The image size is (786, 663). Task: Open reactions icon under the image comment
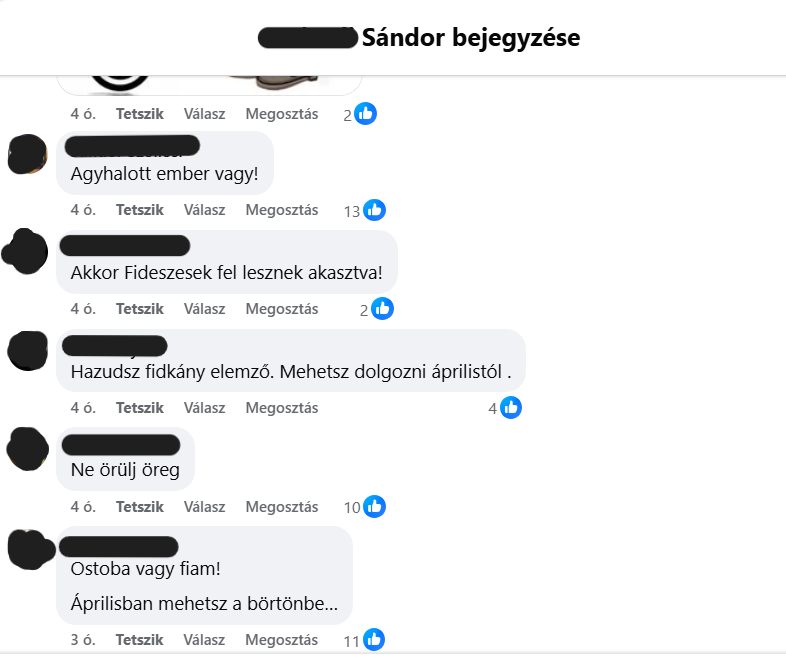click(x=365, y=114)
